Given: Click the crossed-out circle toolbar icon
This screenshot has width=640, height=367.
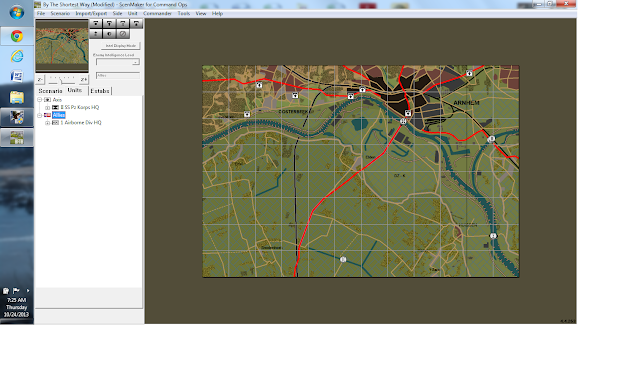Looking at the screenshot, I should coord(123,34).
